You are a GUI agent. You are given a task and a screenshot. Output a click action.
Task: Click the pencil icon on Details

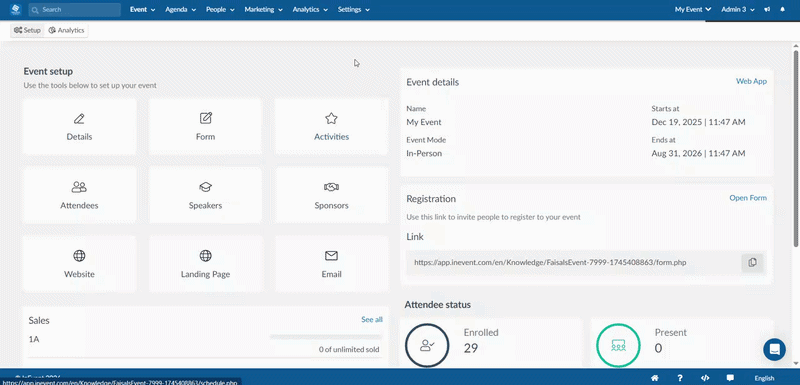point(79,119)
